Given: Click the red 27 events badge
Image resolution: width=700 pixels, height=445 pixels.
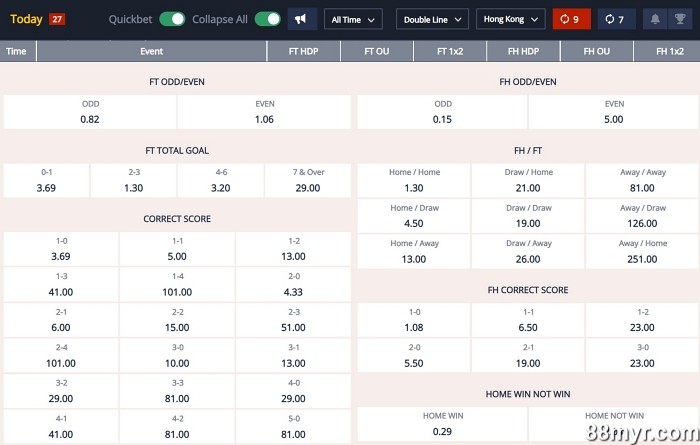Looking at the screenshot, I should [x=57, y=19].
